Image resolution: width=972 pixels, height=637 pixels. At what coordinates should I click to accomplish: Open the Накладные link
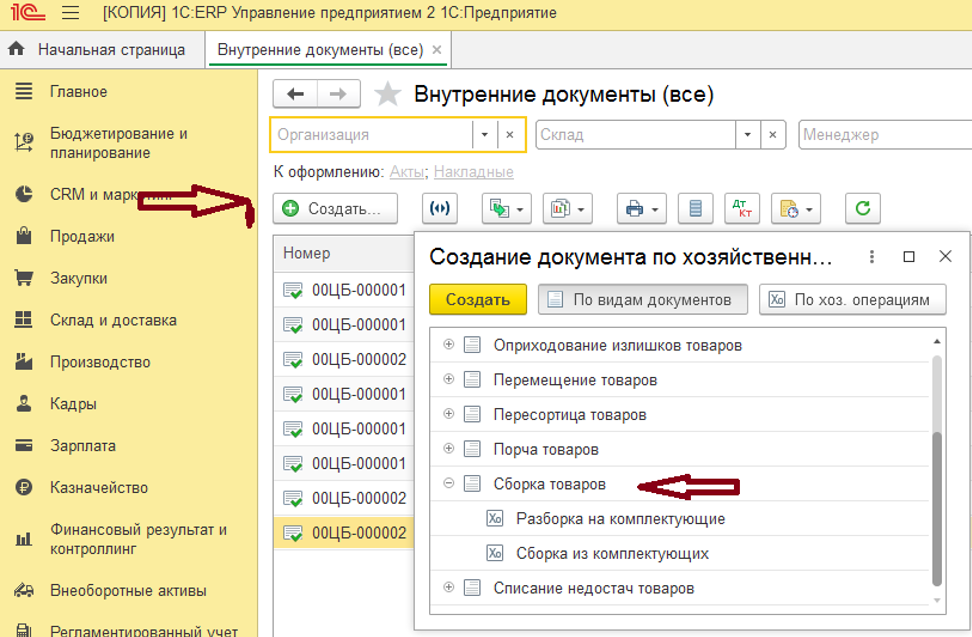pyautogui.click(x=474, y=172)
